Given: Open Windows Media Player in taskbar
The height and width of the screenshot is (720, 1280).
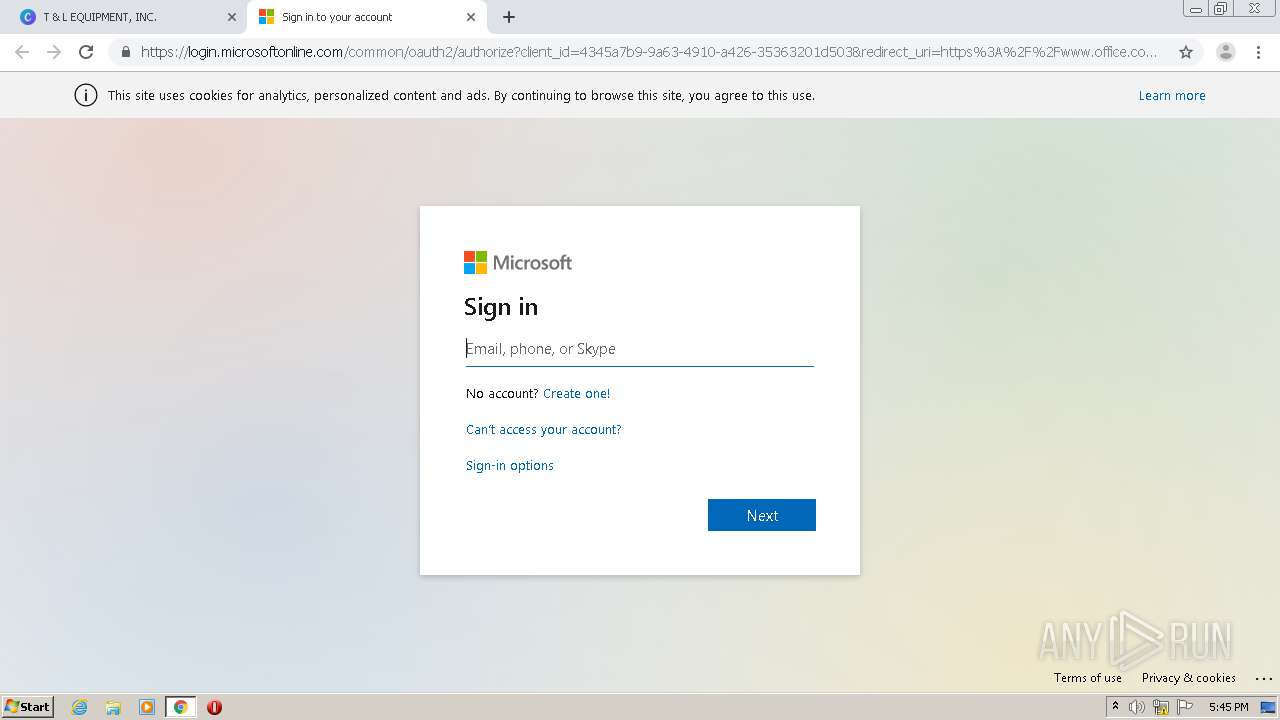Looking at the screenshot, I should click(x=147, y=707).
